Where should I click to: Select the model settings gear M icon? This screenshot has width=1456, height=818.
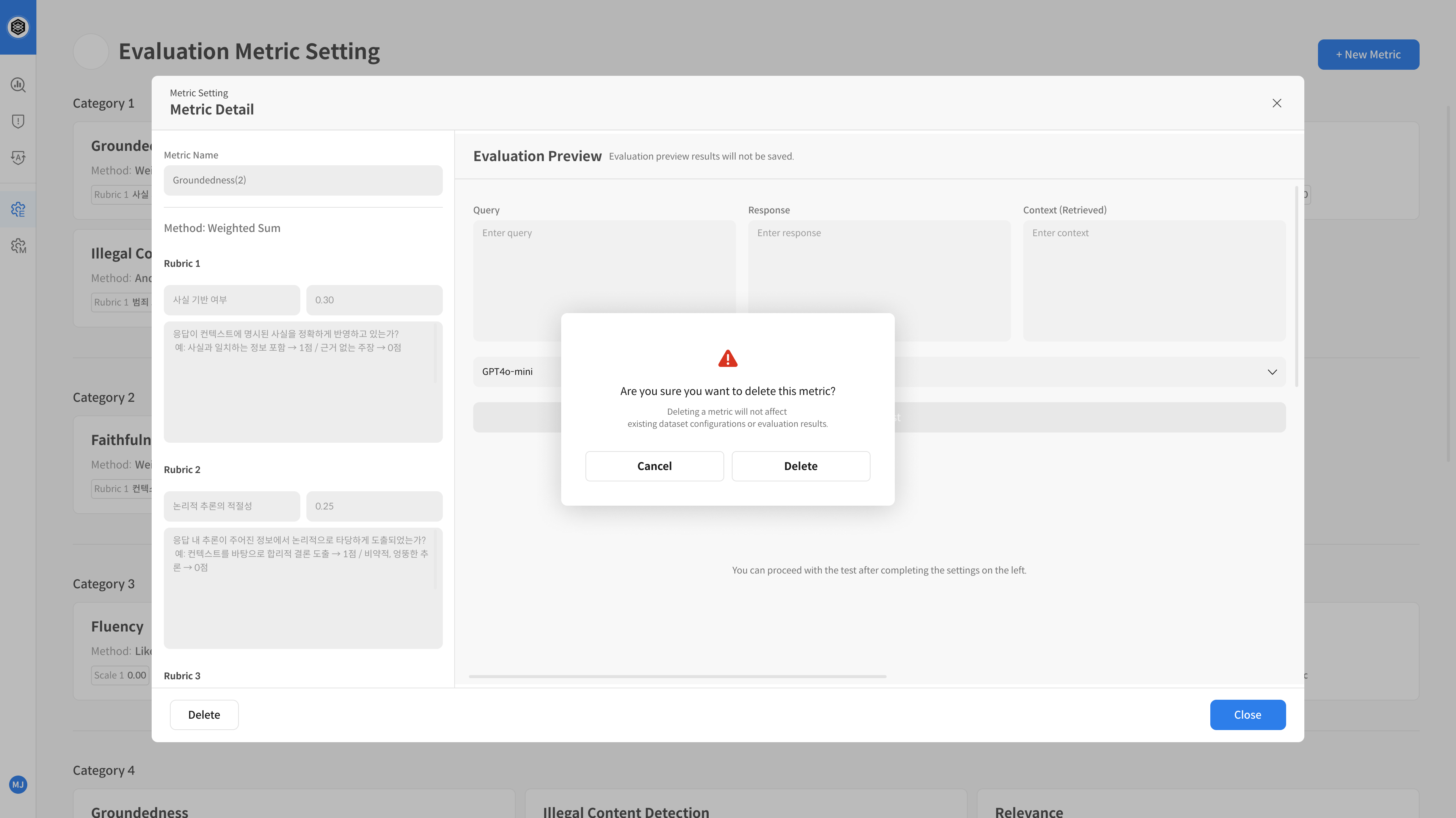[x=18, y=246]
